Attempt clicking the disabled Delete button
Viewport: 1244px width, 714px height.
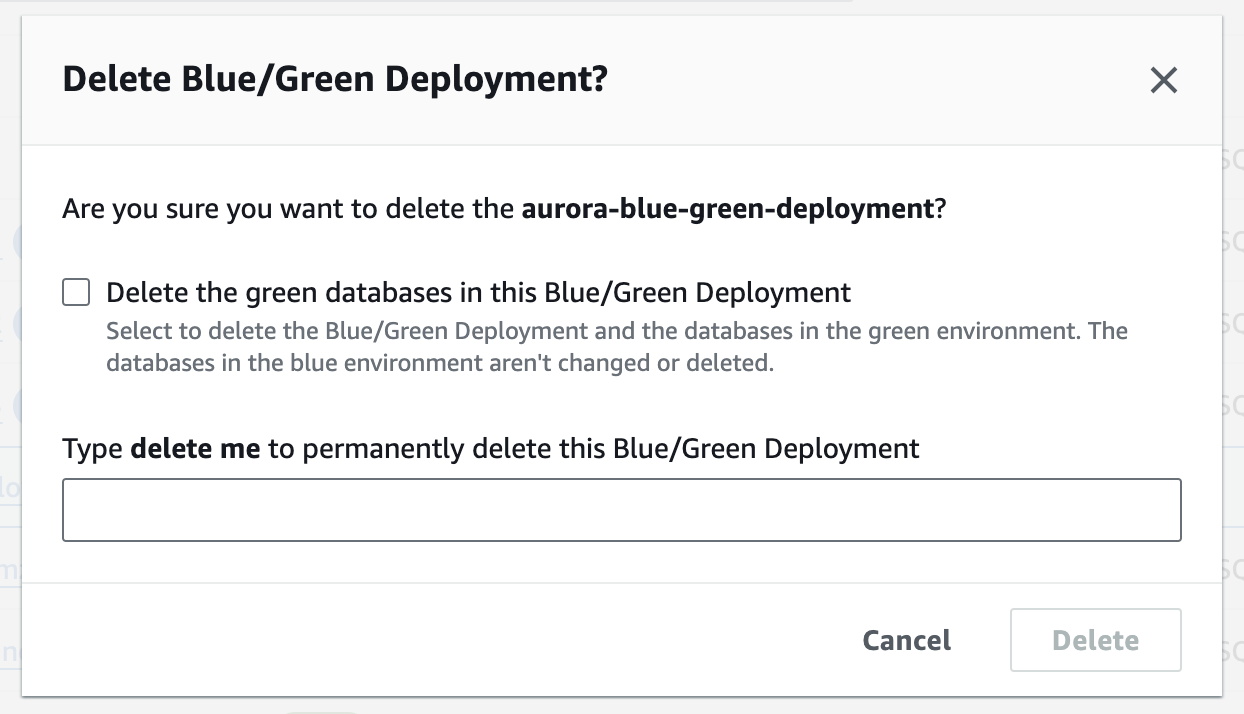pos(1095,640)
